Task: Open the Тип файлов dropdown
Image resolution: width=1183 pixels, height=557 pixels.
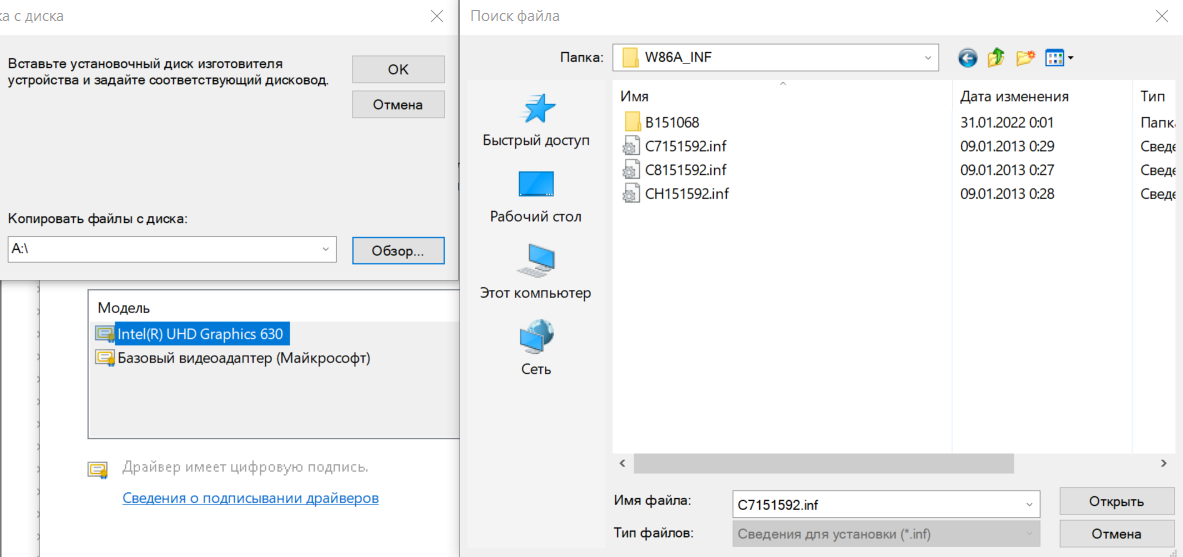Action: (x=886, y=534)
